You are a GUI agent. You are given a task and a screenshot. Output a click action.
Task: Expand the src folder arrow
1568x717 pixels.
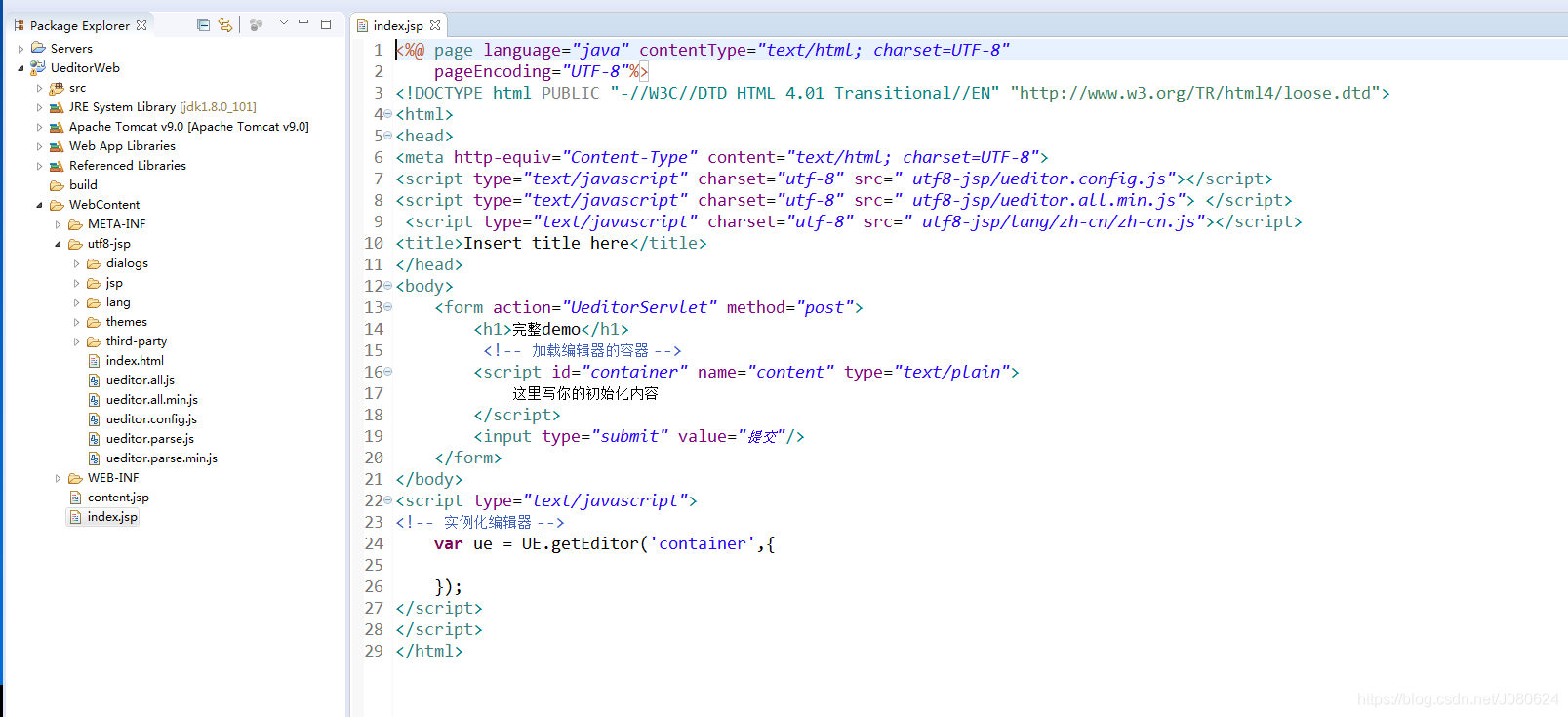tap(39, 88)
